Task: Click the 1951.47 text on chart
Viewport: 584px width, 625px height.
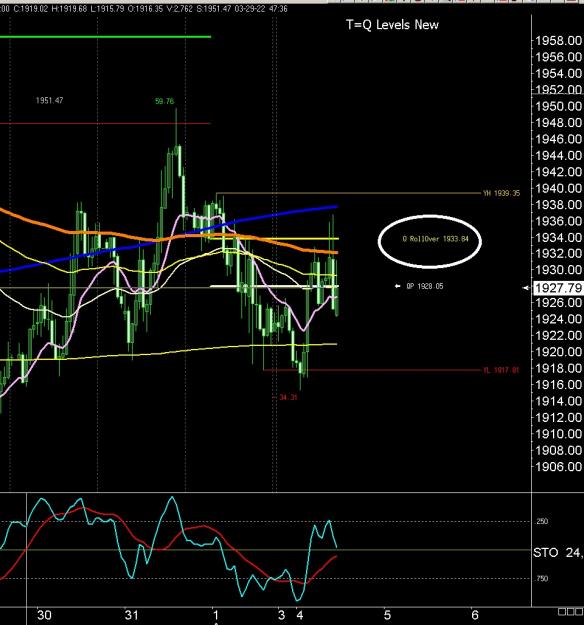Action: [x=49, y=100]
